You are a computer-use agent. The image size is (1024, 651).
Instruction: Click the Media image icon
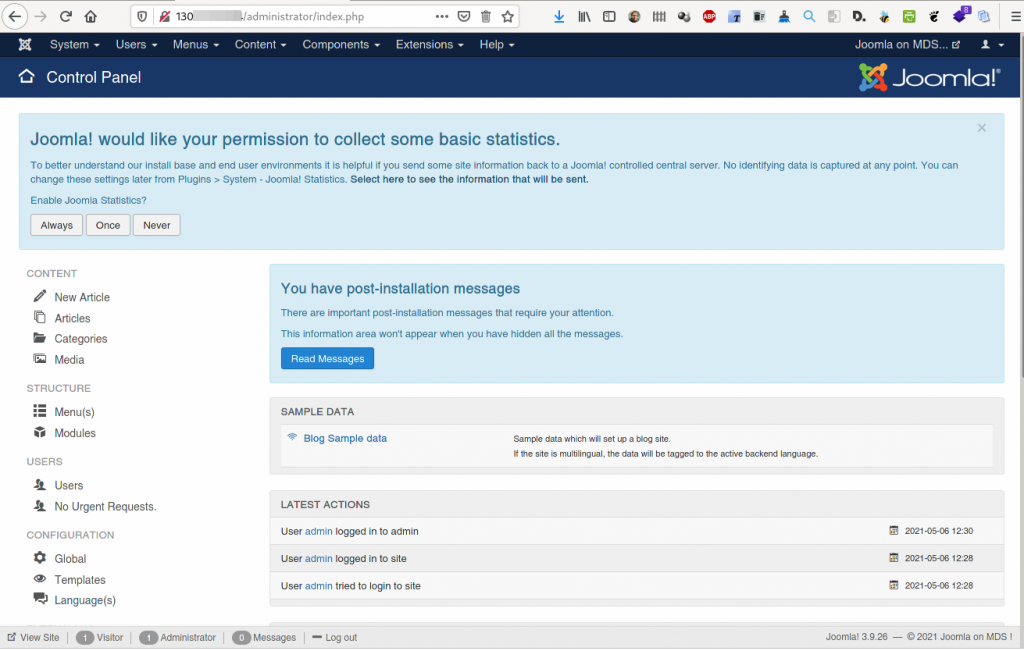coord(40,359)
